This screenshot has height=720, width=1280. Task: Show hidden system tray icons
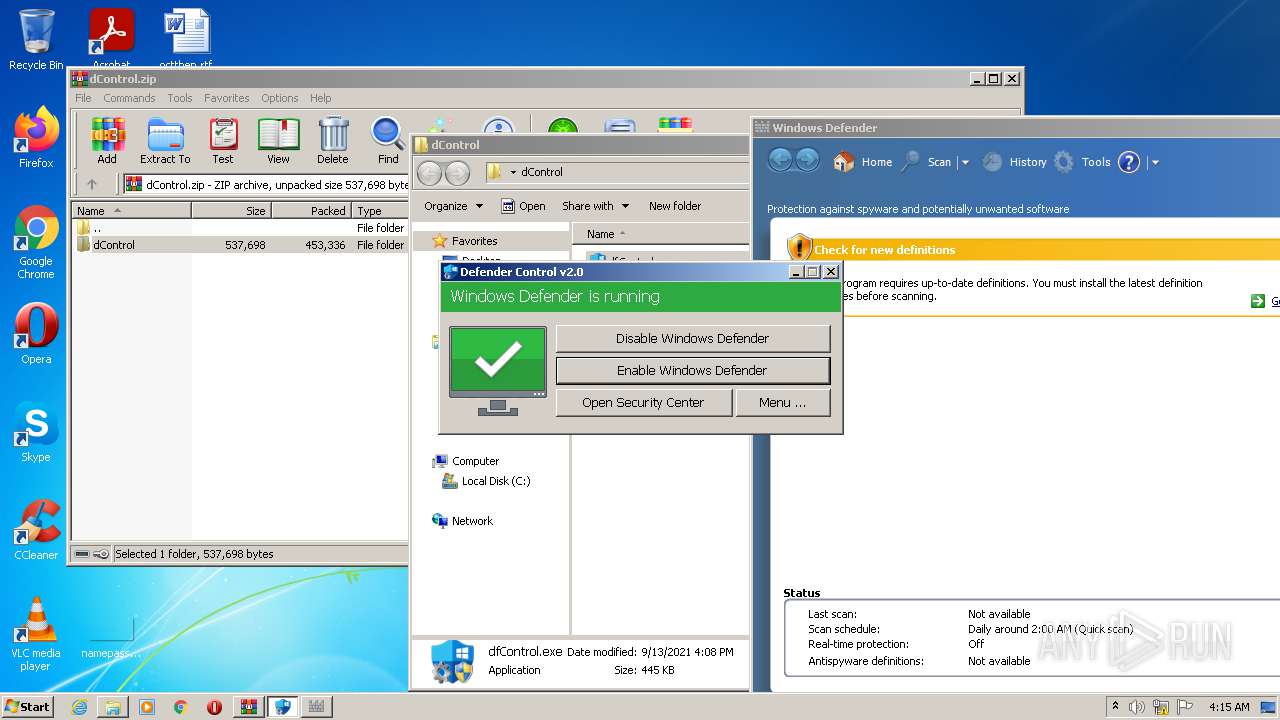[x=1115, y=706]
